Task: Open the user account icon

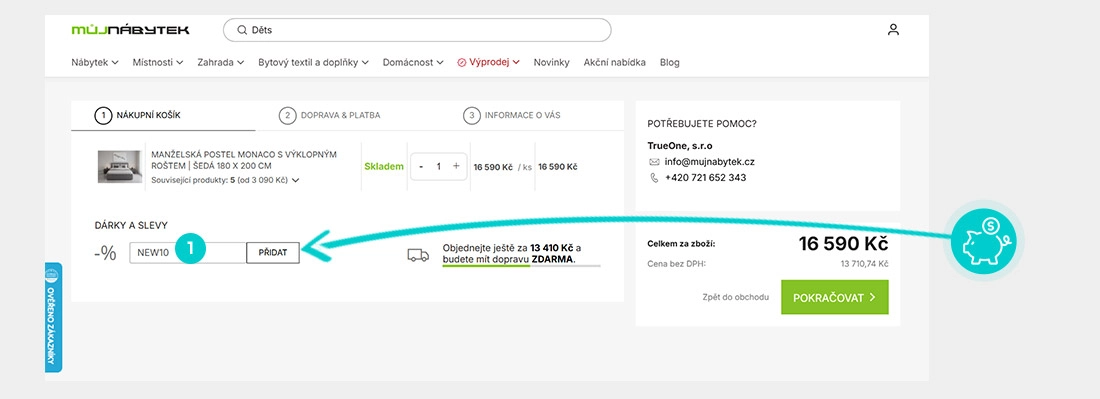Action: (893, 29)
